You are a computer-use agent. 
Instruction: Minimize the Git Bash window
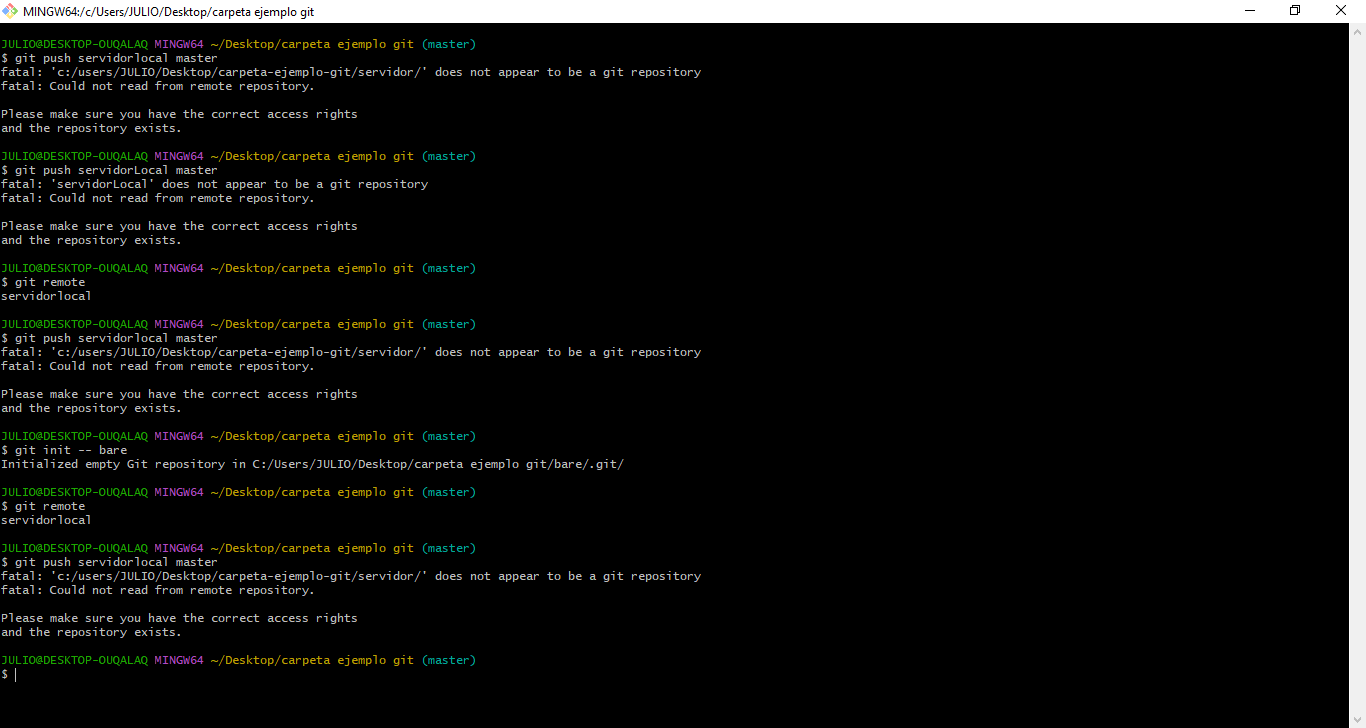[x=1250, y=11]
